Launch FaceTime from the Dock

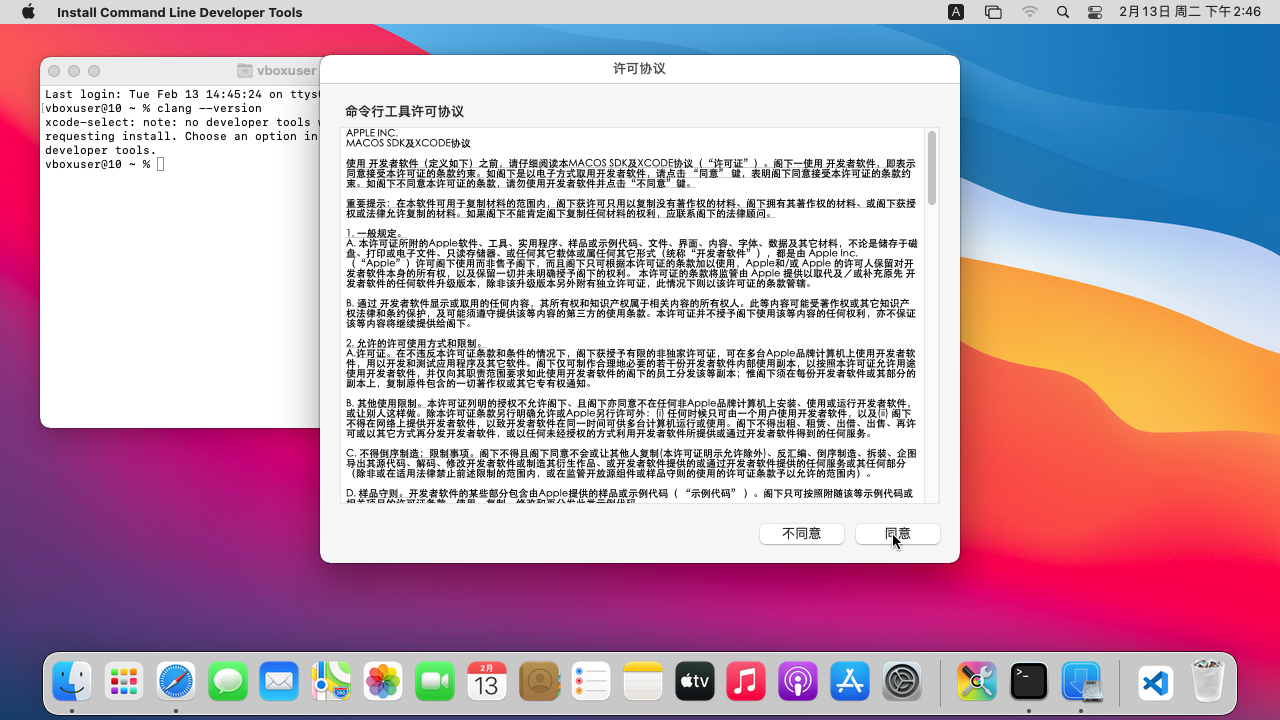coord(435,682)
